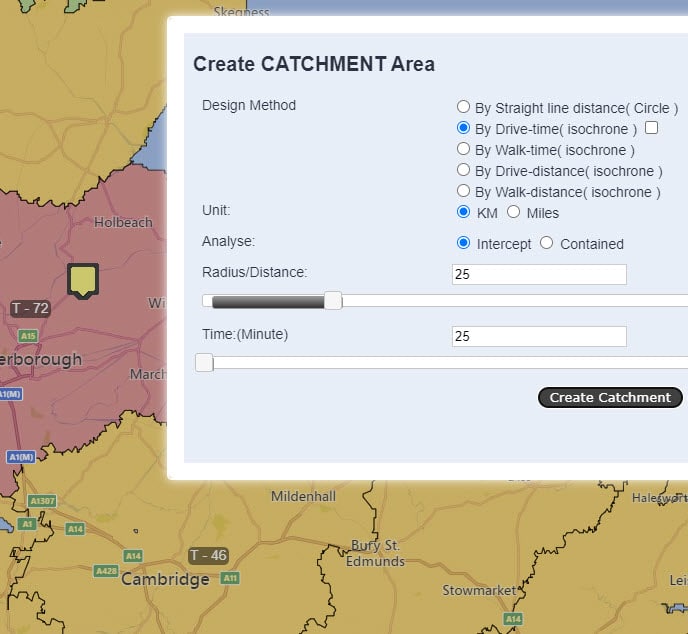Switch unit to Miles

coord(513,212)
